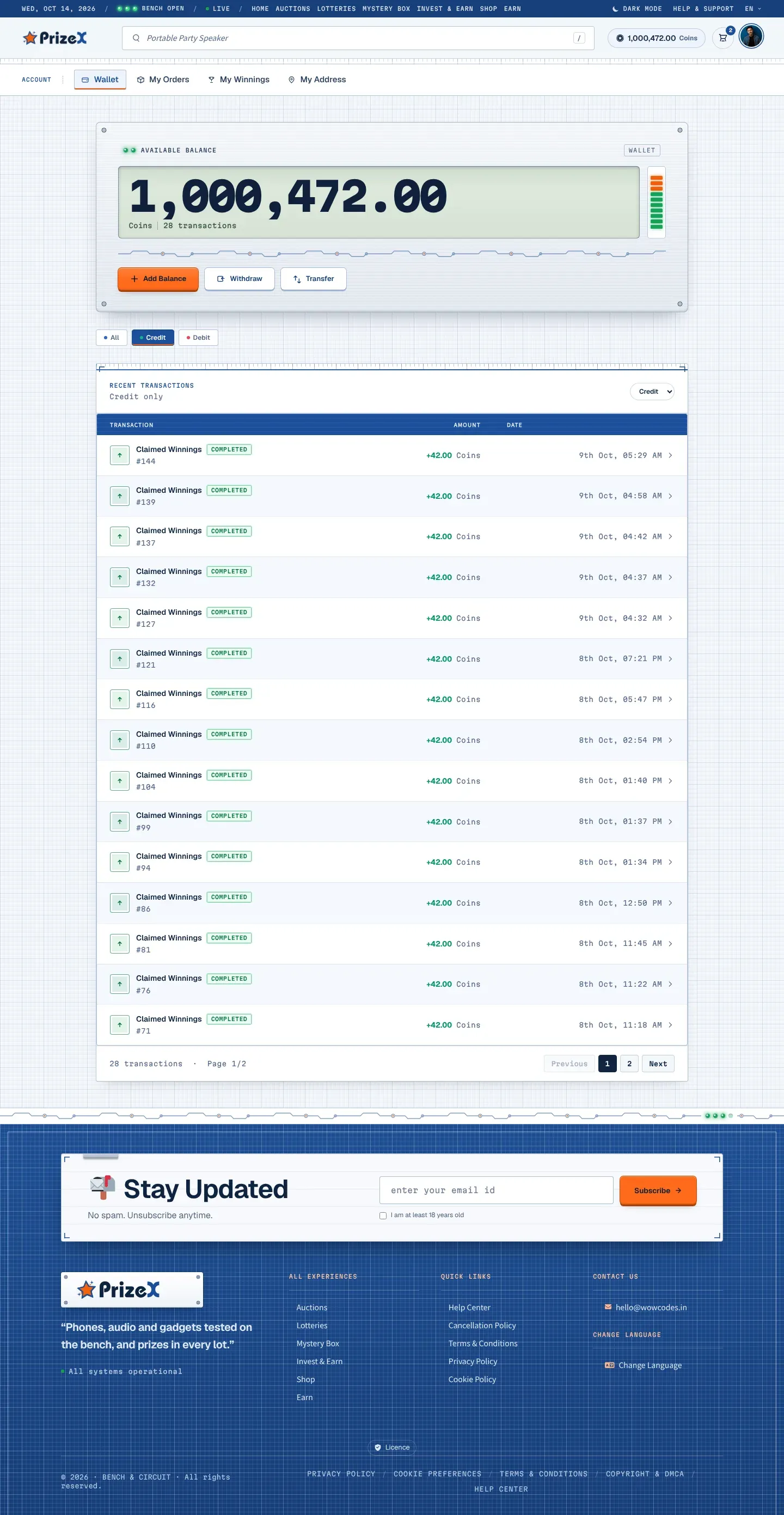Select the Credit filter chip
Viewport: 784px width, 1515px height.
click(153, 338)
